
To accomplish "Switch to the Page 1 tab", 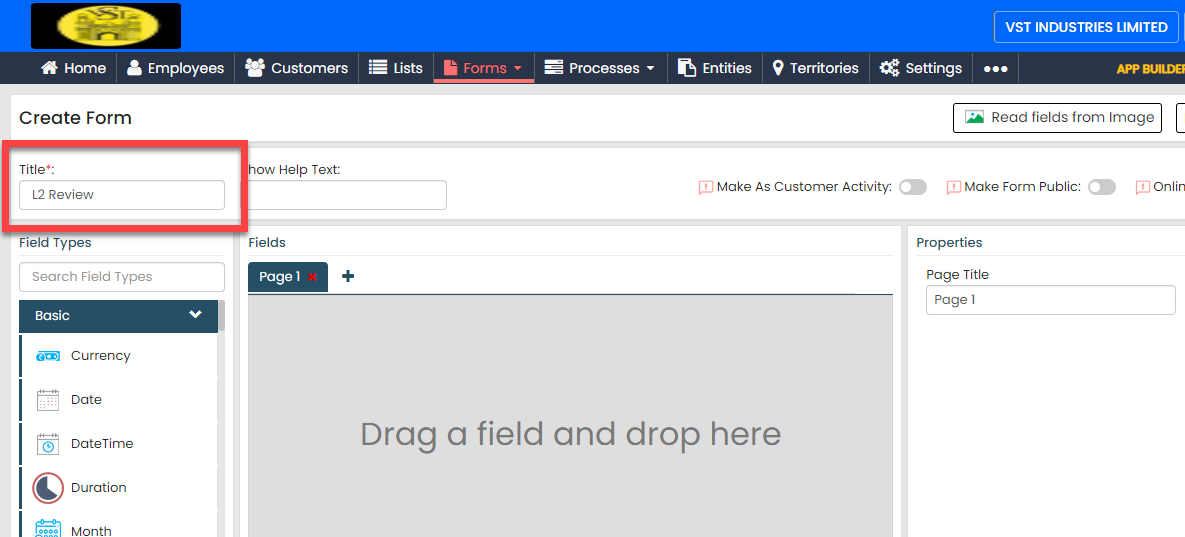I will tap(278, 277).
